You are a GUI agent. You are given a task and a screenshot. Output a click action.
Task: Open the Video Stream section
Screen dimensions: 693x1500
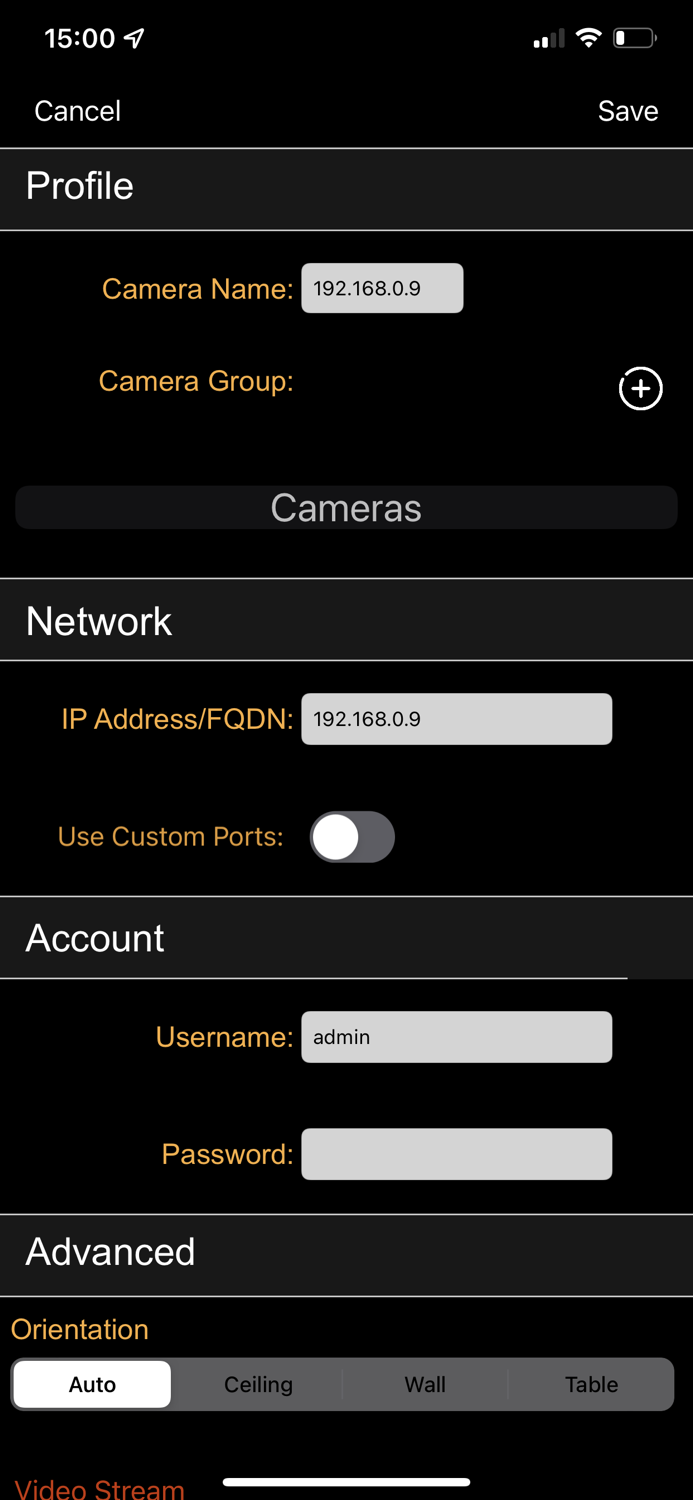click(99, 1487)
